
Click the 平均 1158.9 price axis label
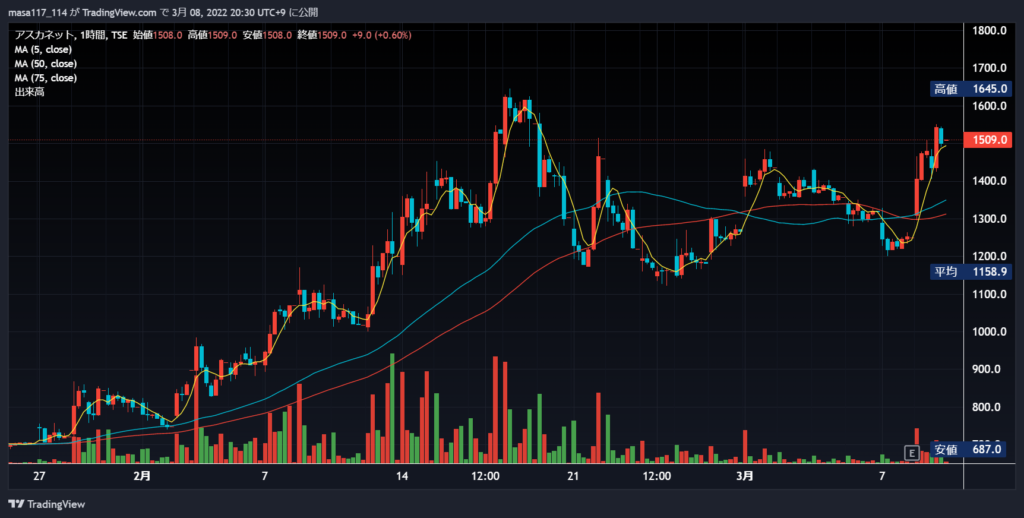(x=971, y=271)
